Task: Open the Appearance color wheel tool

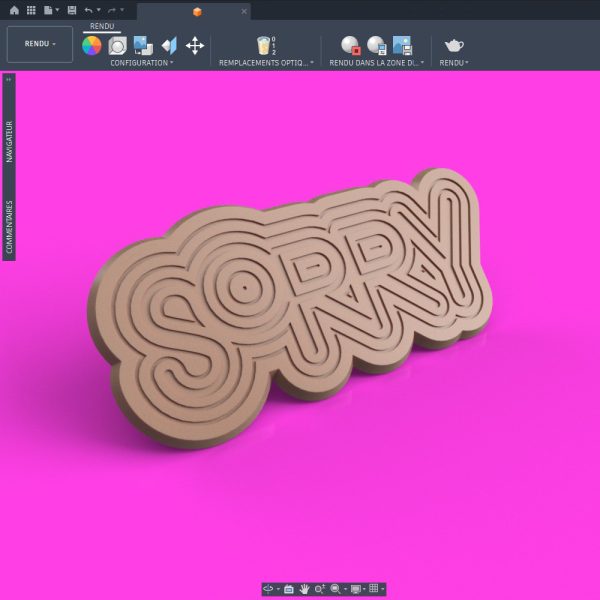Action: click(x=92, y=46)
